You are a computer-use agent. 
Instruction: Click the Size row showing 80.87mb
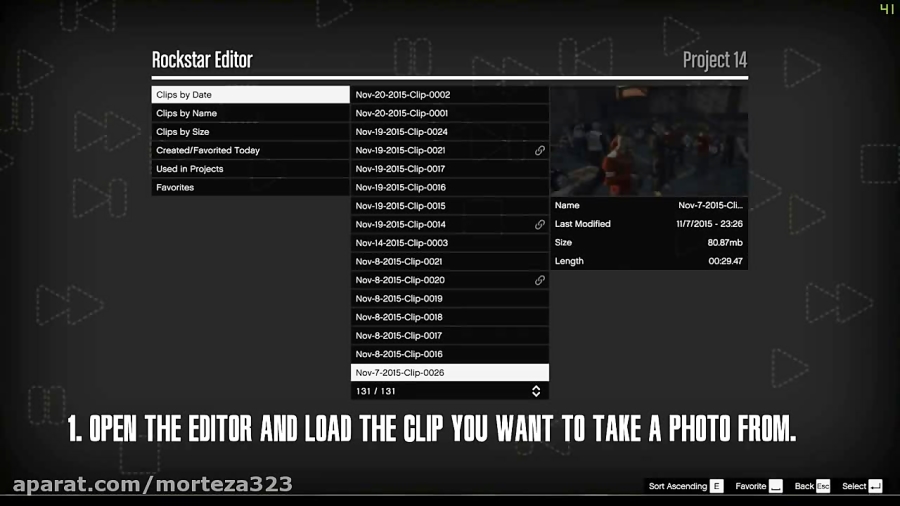click(x=649, y=242)
